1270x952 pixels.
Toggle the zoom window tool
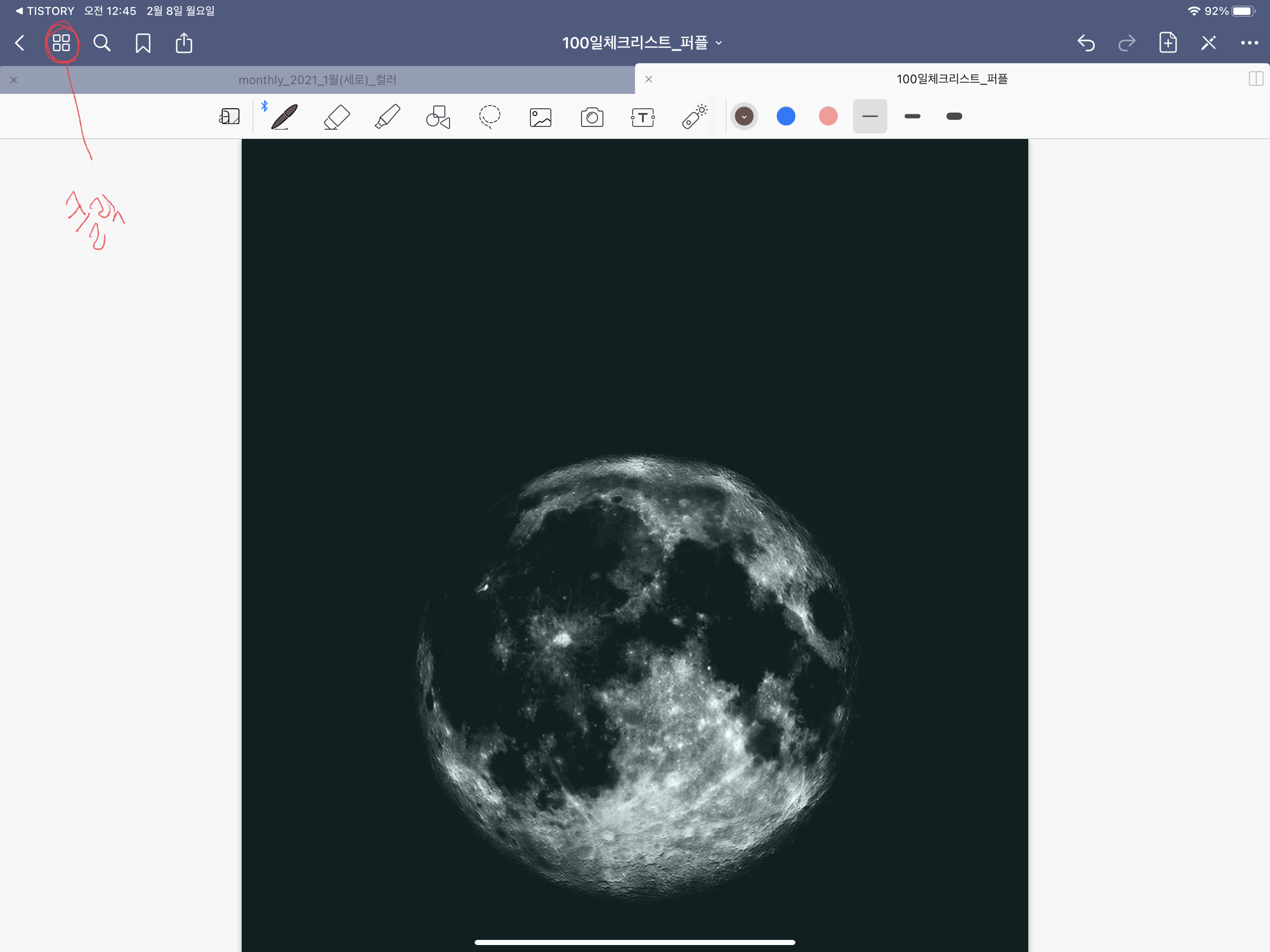point(229,117)
